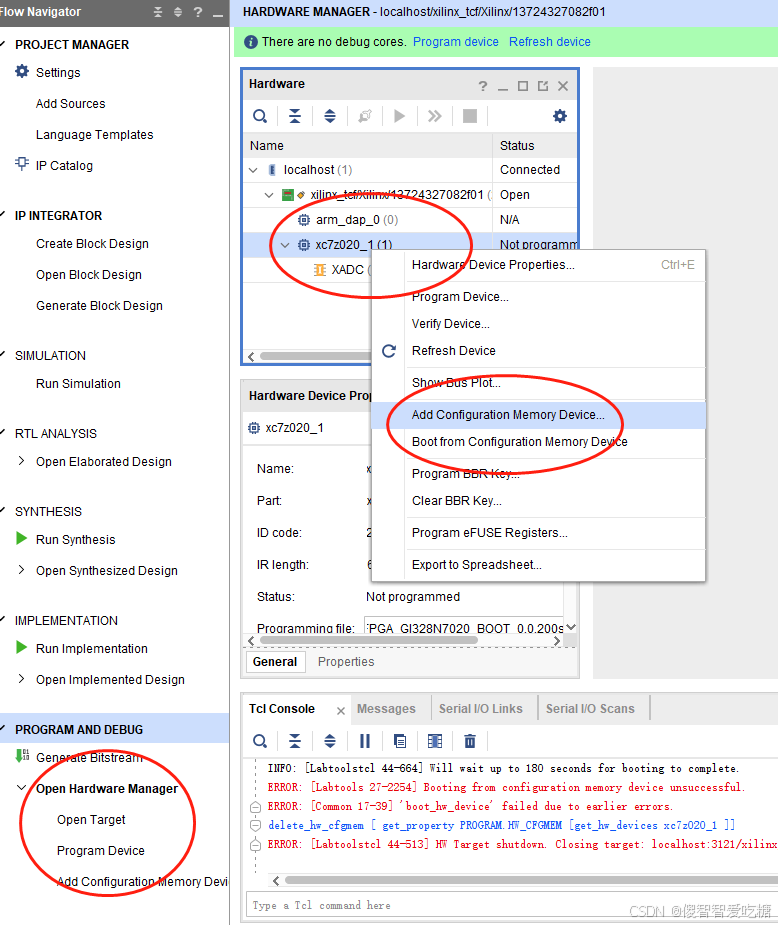Toggle column selection mode in Tcl Console

point(435,742)
